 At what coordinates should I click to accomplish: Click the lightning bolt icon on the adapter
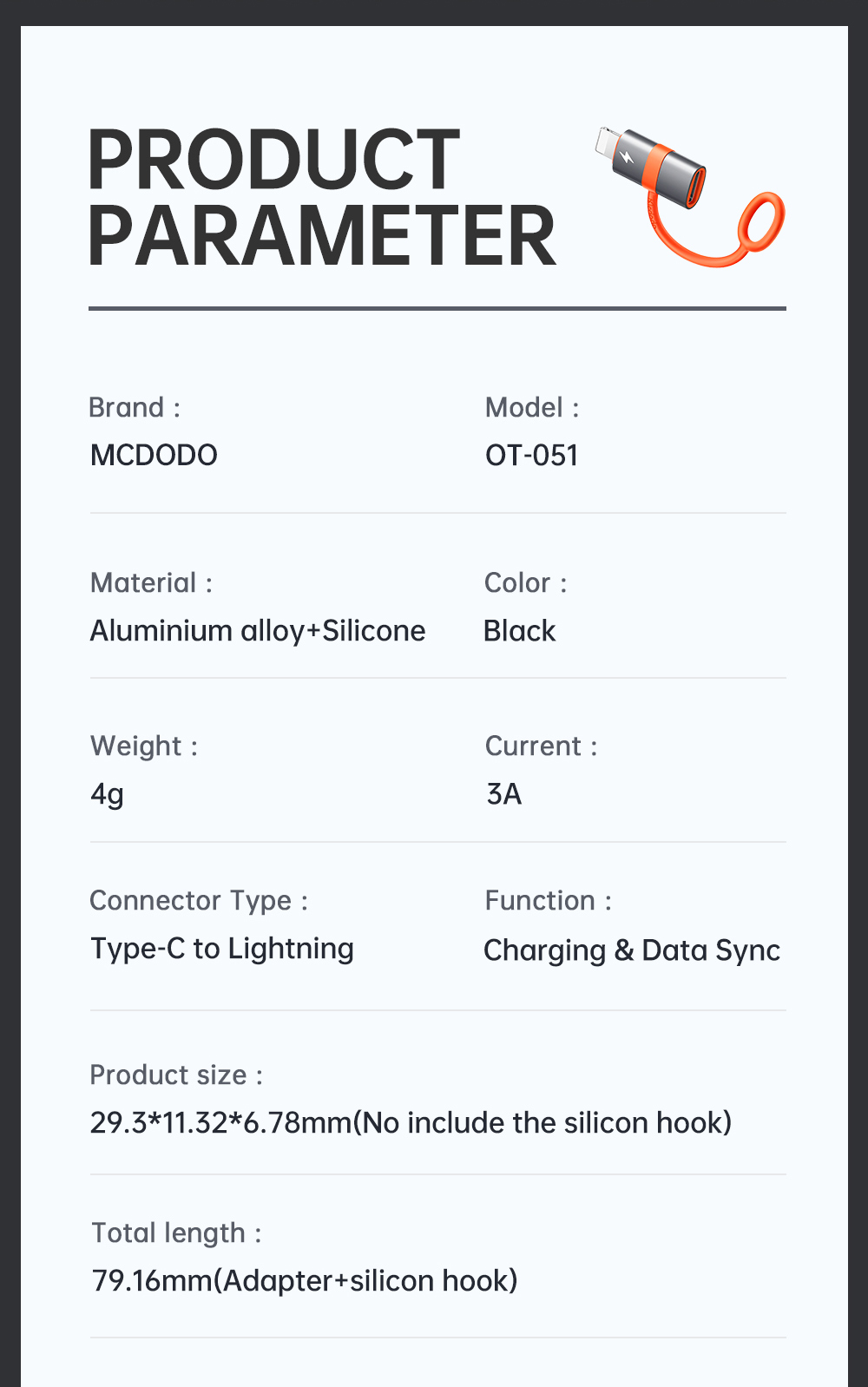(x=627, y=157)
